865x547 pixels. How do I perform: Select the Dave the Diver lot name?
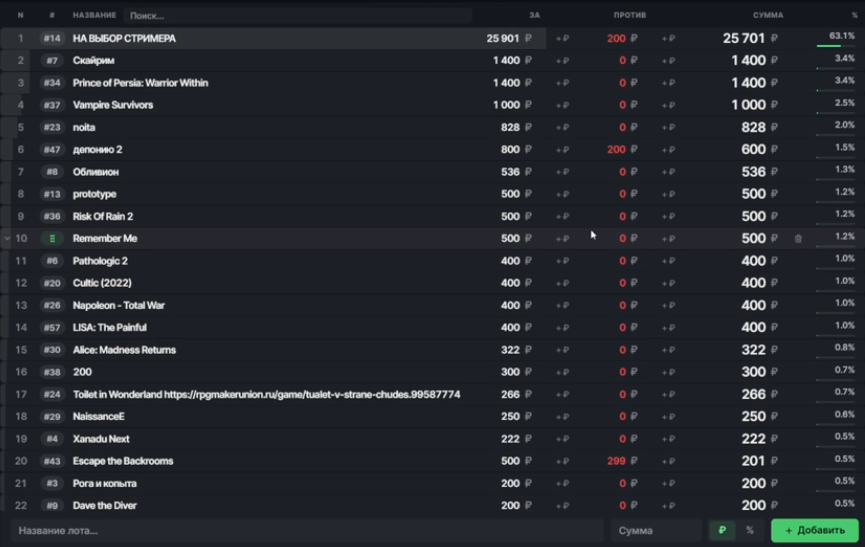104,506
